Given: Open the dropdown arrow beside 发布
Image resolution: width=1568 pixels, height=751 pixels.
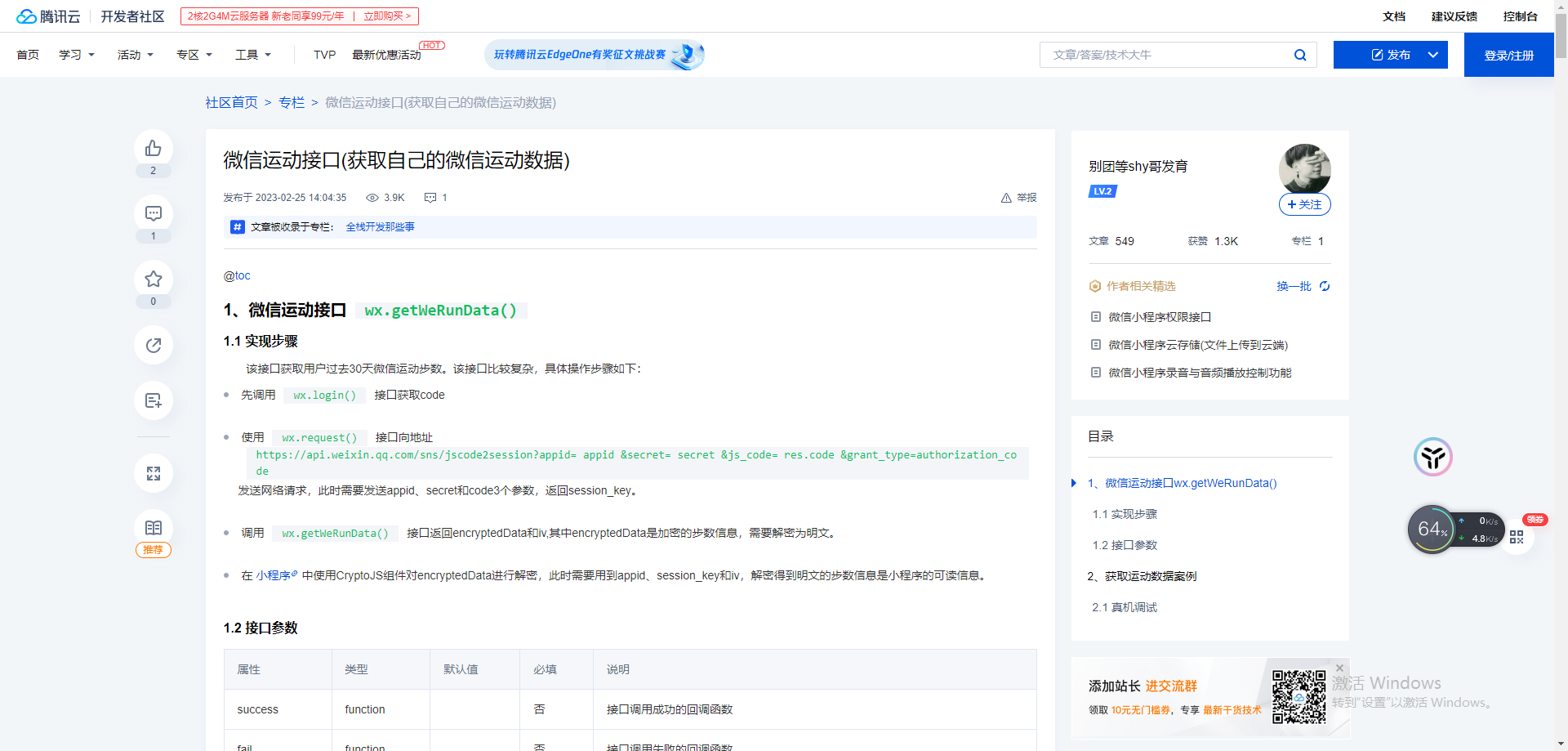Looking at the screenshot, I should pyautogui.click(x=1433, y=55).
